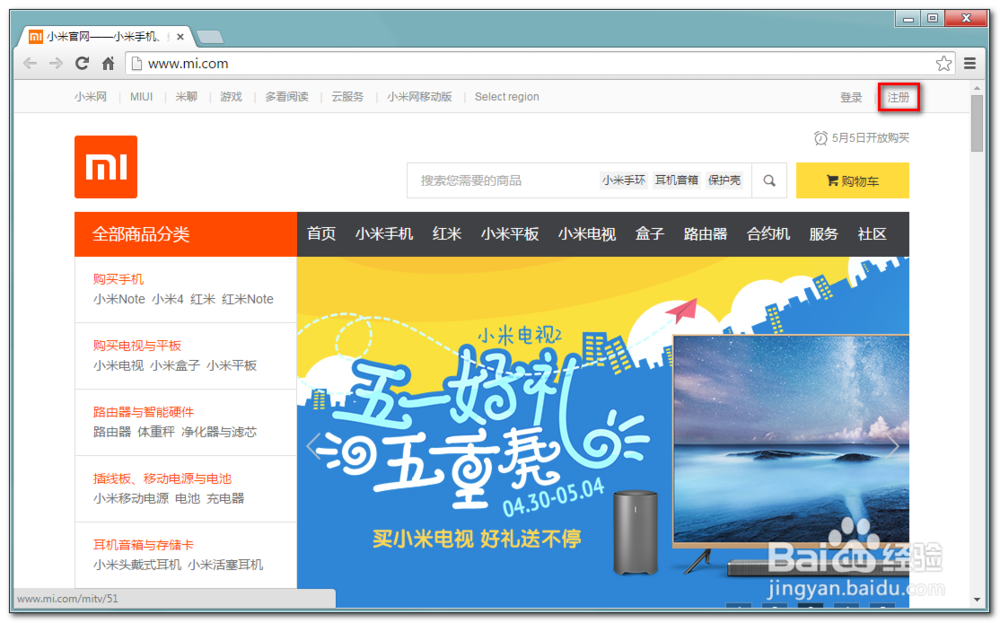1000x623 pixels.
Task: Open 红米 nav item
Action: pyautogui.click(x=447, y=234)
